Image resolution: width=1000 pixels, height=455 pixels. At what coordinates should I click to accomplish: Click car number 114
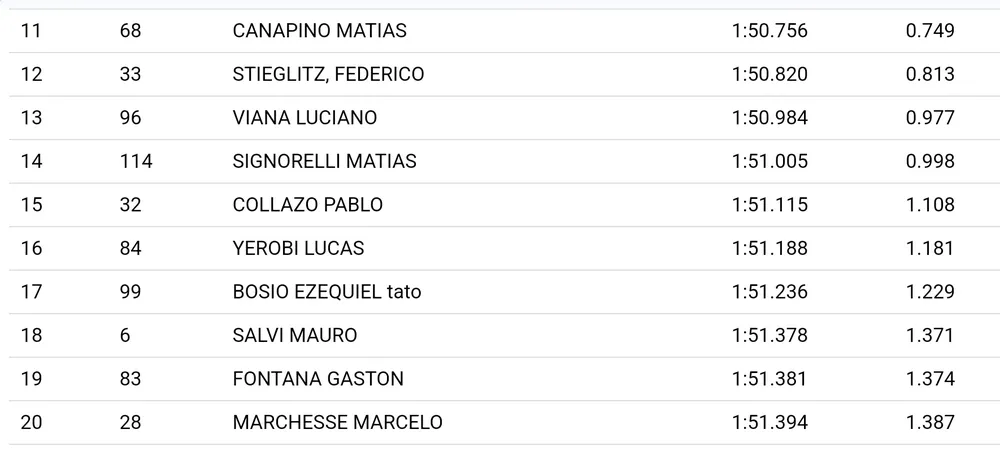[135, 161]
